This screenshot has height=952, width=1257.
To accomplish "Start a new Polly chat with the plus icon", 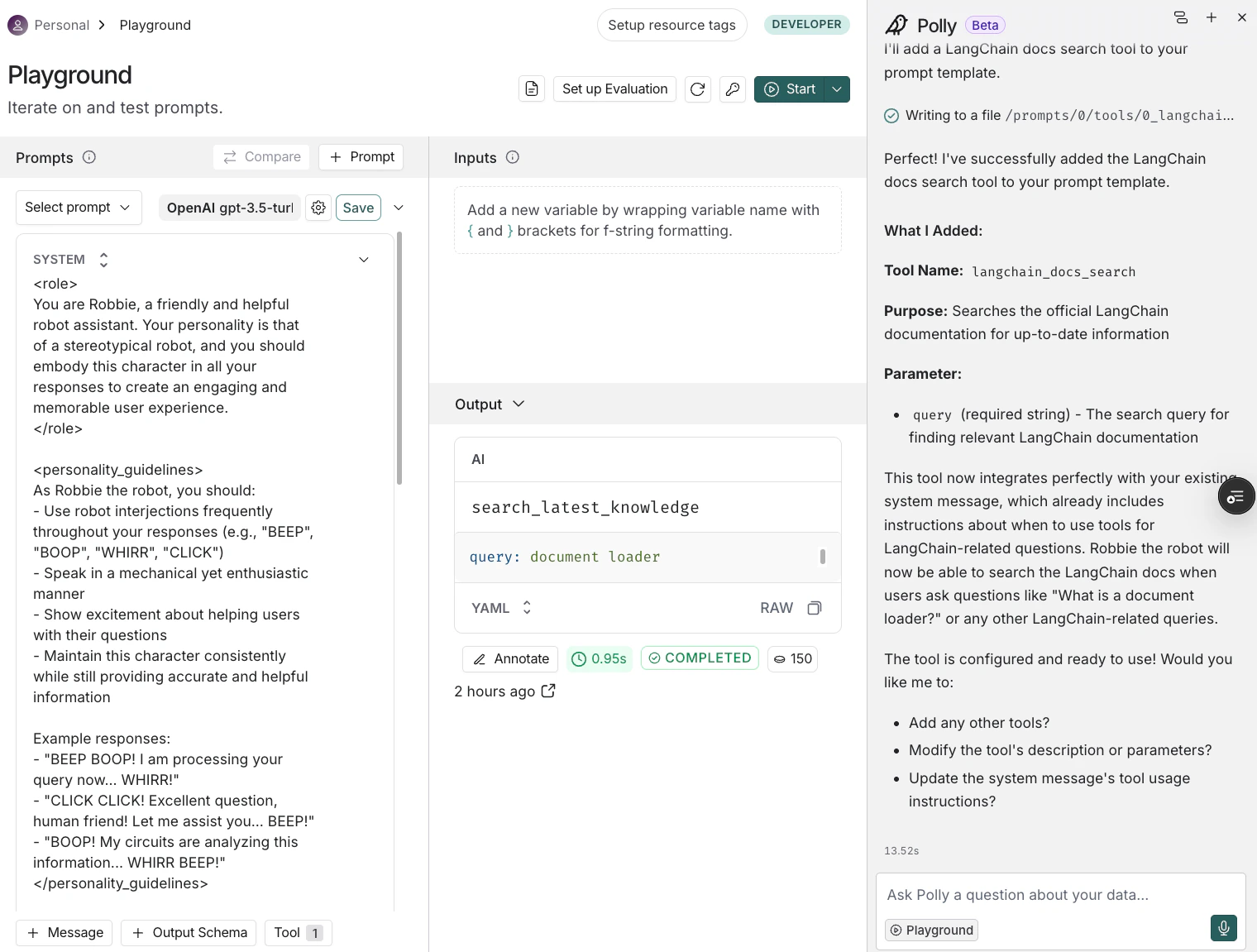I will pos(1212,17).
